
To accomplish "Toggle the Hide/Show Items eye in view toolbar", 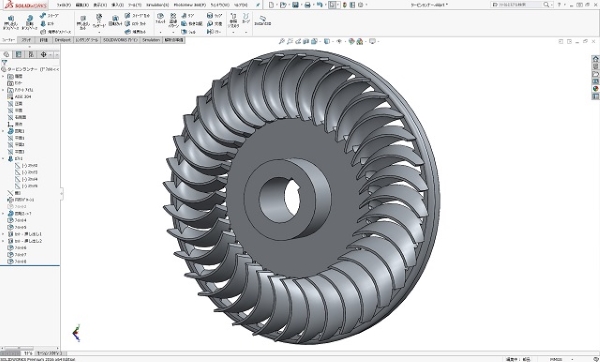I will coord(339,41).
